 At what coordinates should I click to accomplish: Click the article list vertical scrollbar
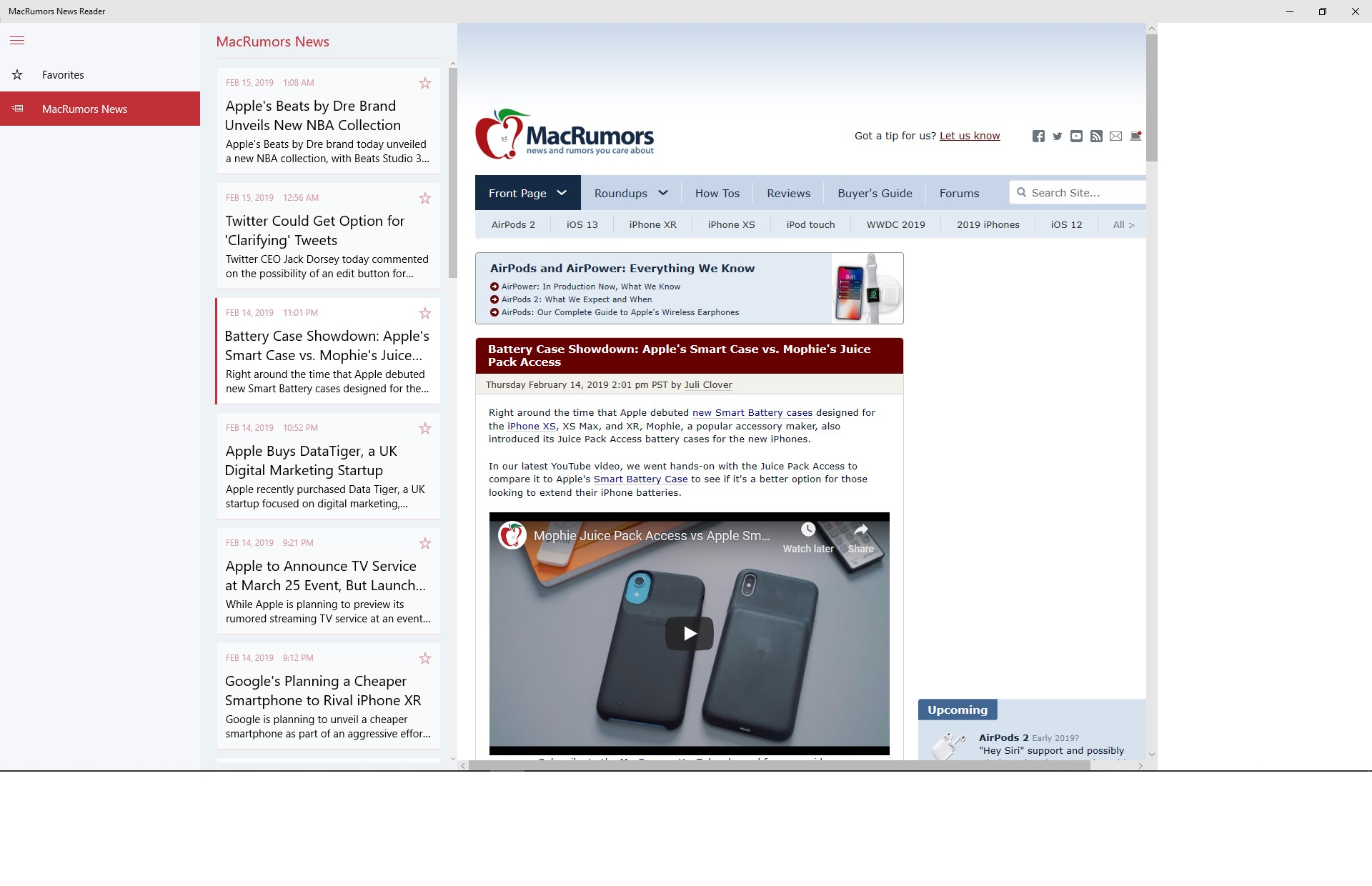452,173
